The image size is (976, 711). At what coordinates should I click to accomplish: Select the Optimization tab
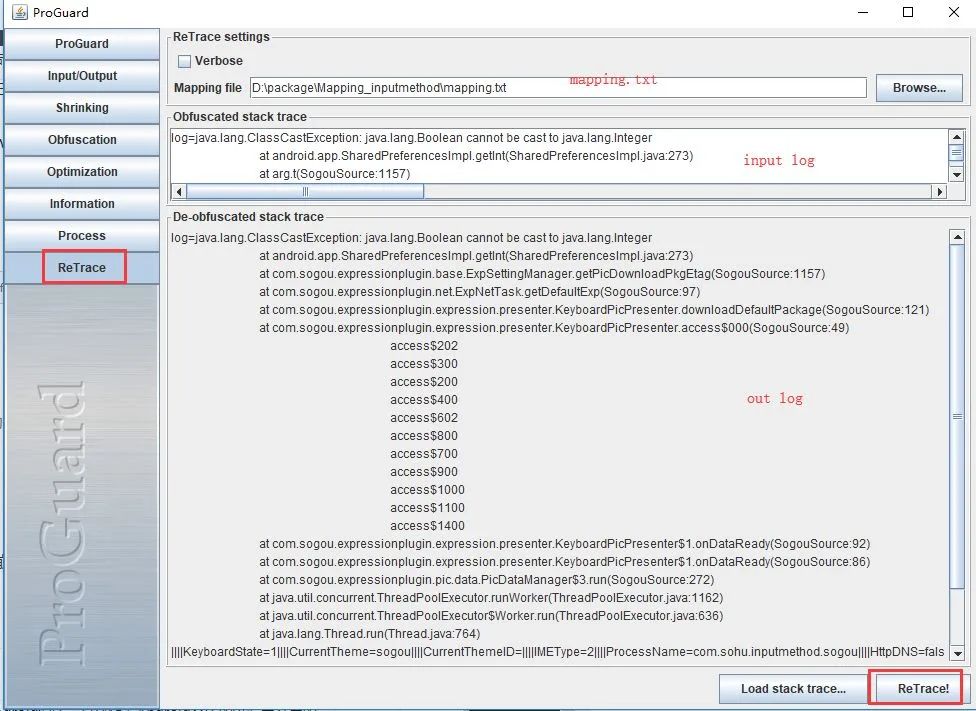[x=82, y=172]
